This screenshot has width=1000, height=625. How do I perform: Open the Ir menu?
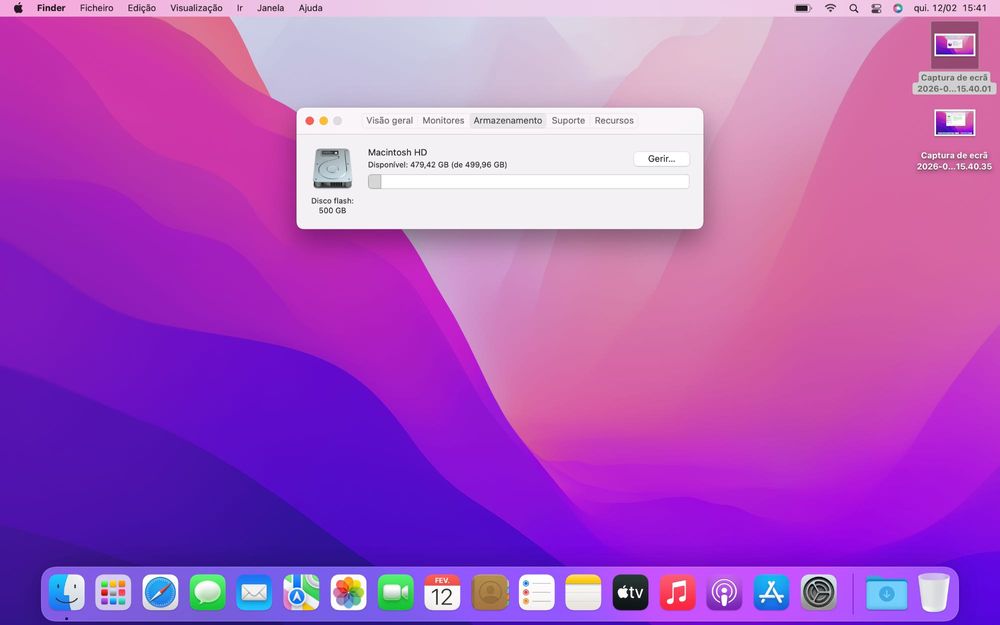coord(240,8)
